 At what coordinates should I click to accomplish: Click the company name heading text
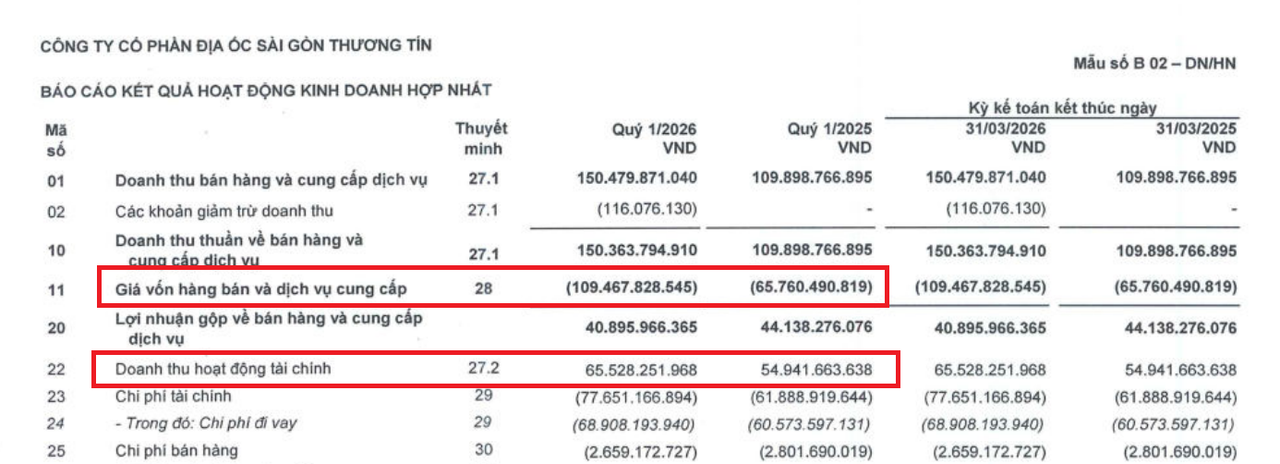[236, 46]
